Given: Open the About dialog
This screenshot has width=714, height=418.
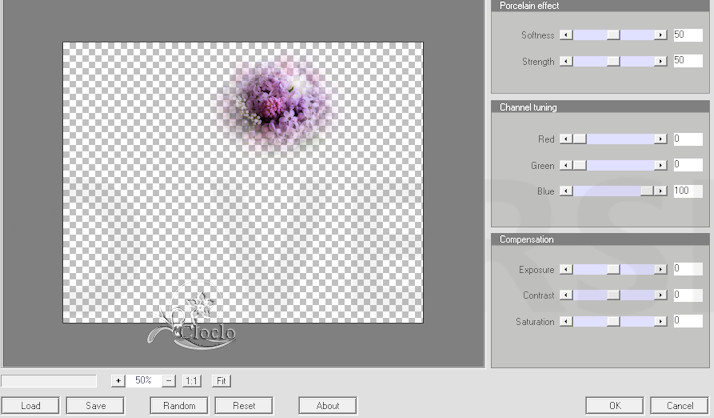Looking at the screenshot, I should pos(327,405).
